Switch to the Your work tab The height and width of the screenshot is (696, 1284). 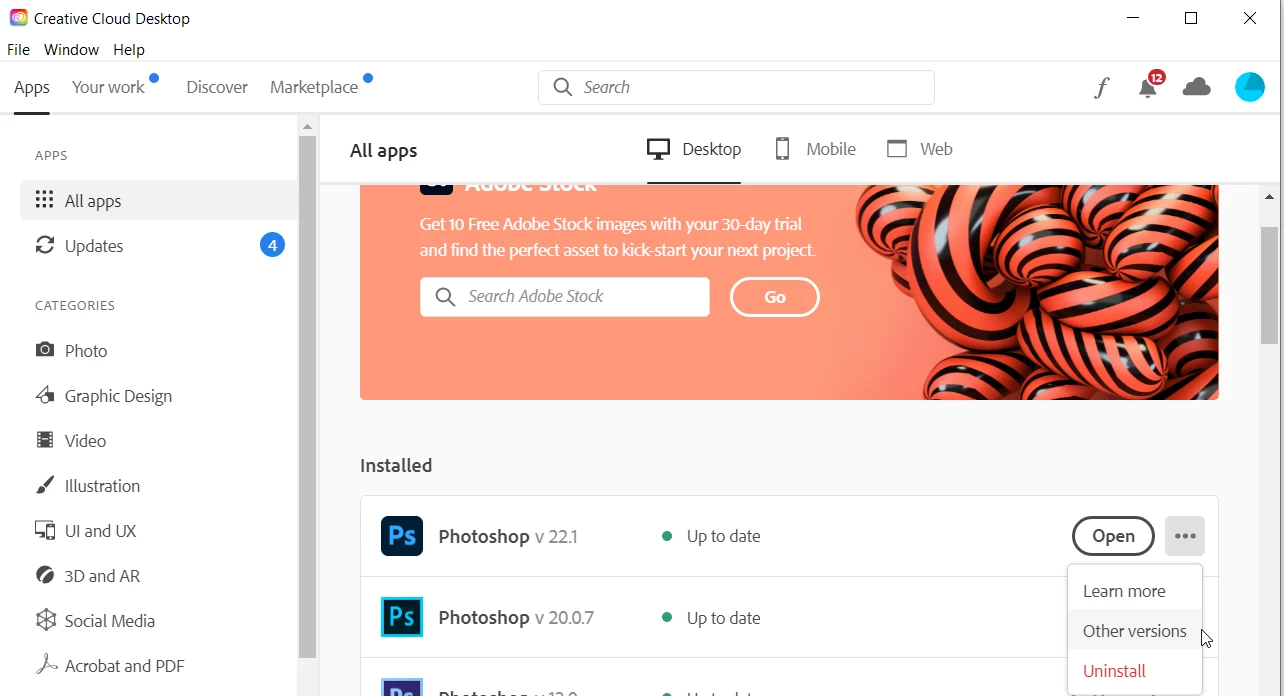coord(108,87)
